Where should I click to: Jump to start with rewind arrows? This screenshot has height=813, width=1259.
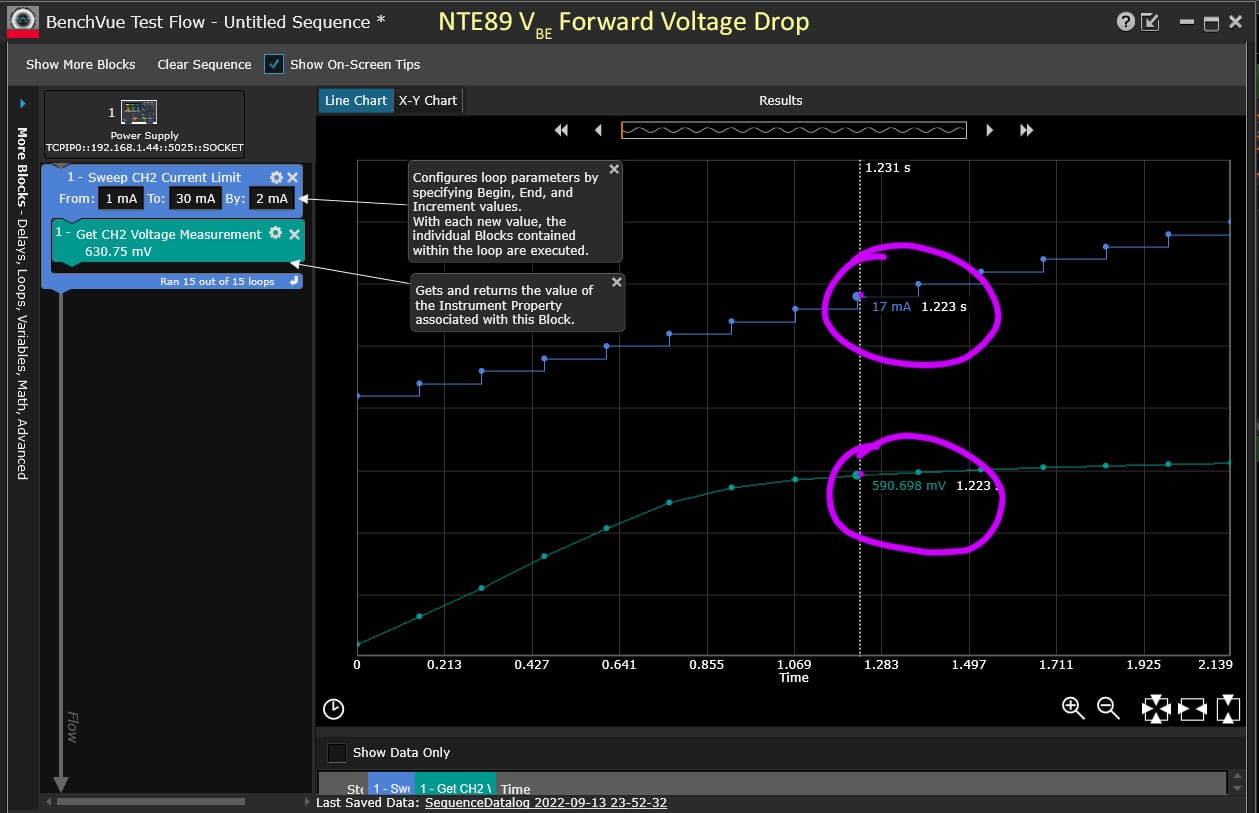(561, 130)
